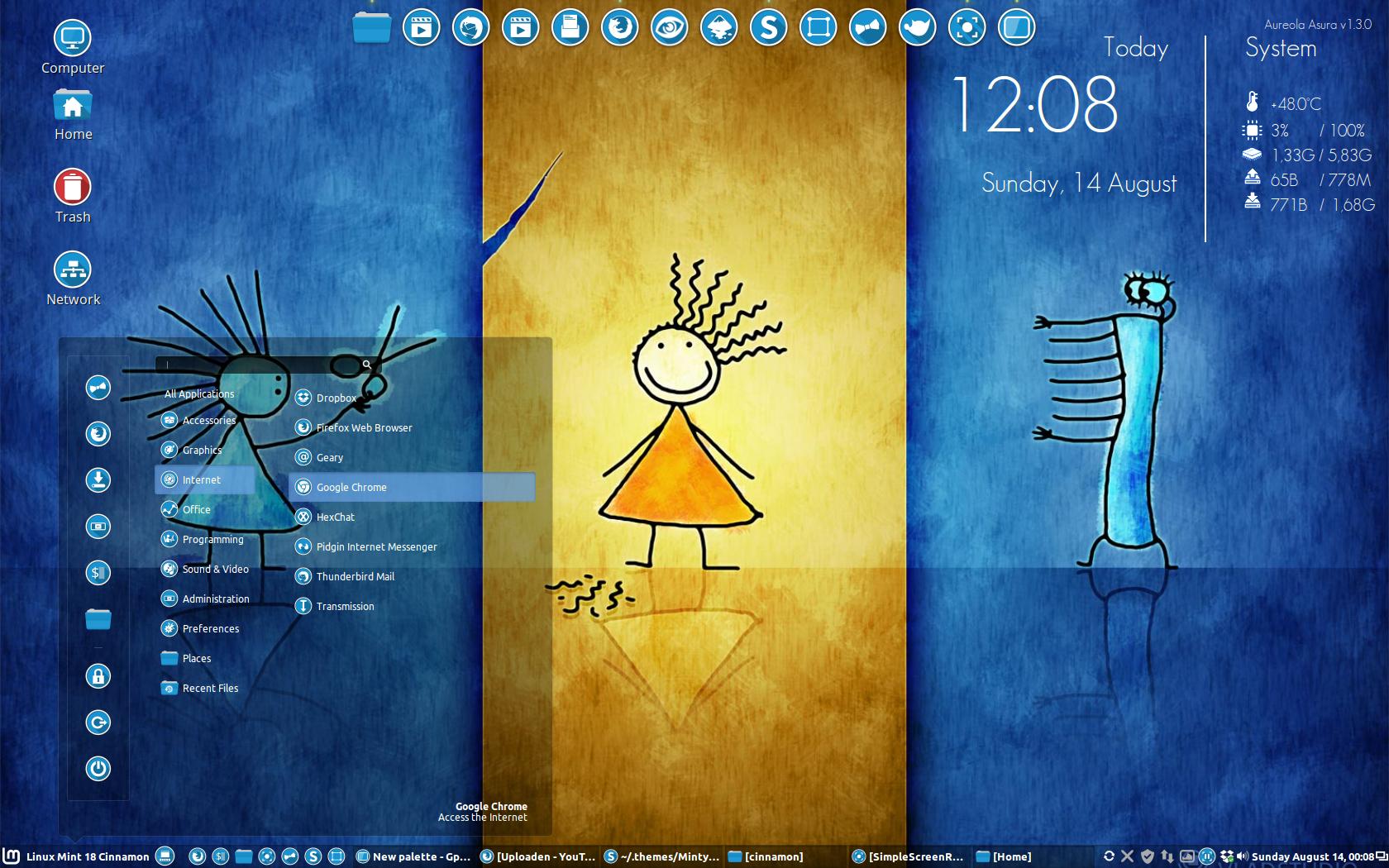Open the S application icon in the top dock
1389x868 pixels.
(769, 28)
